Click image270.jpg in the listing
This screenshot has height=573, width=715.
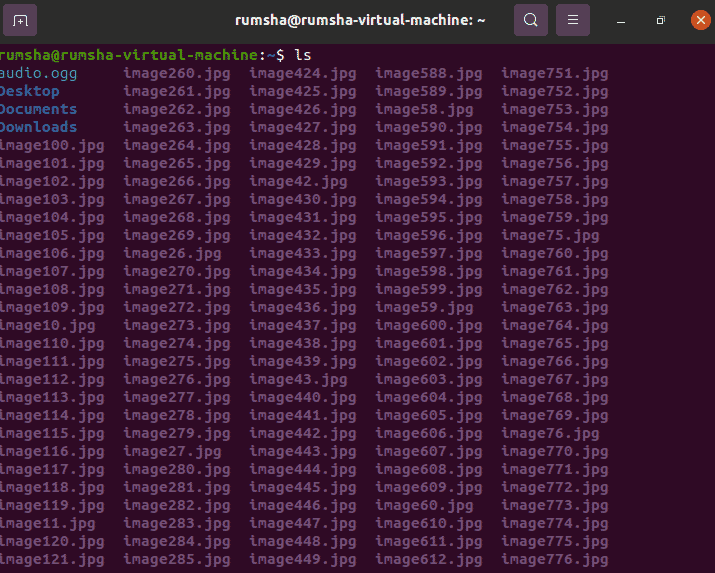[177, 272]
